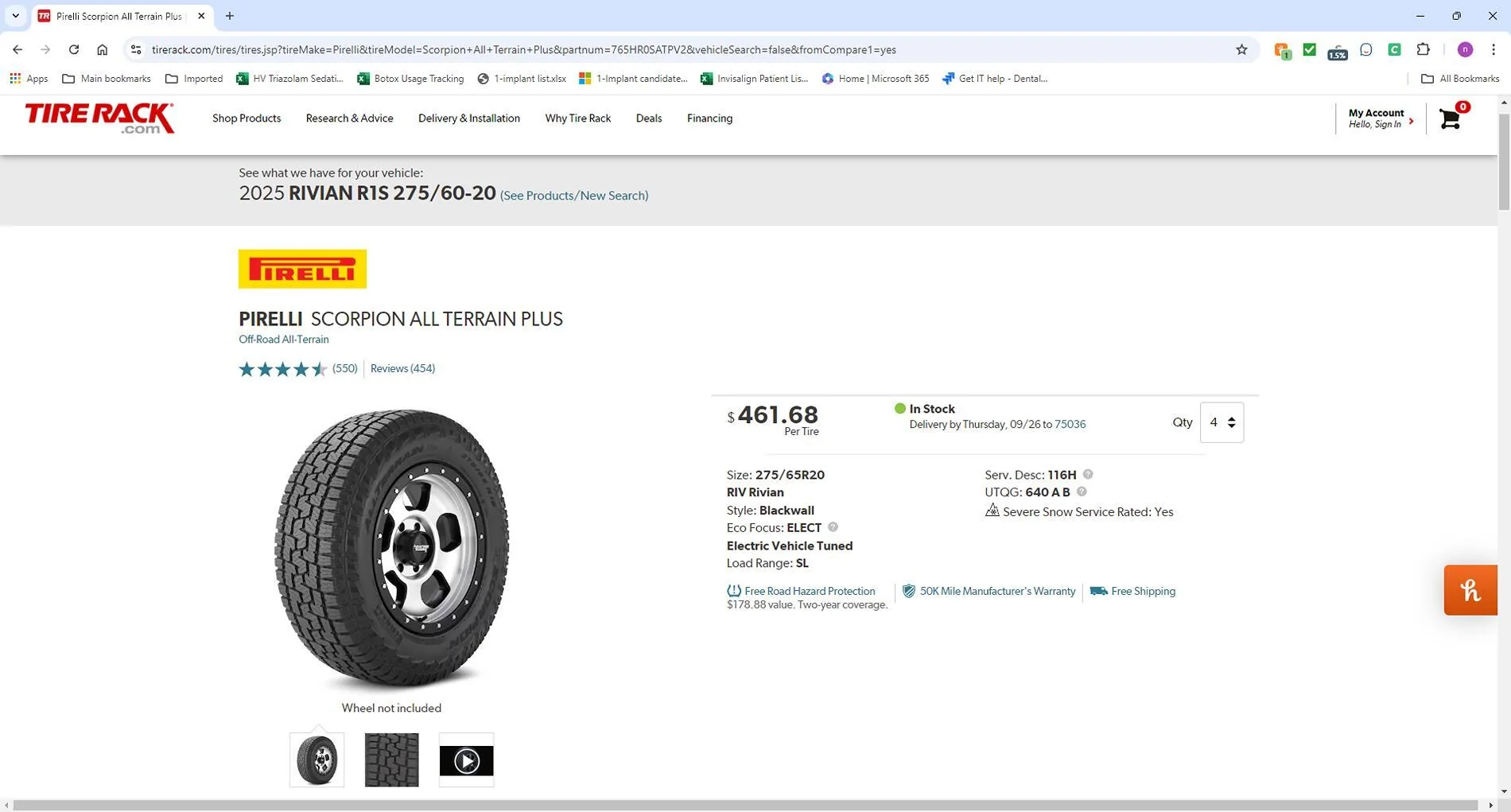Click the large tire product image
The height and width of the screenshot is (812, 1511).
391,549
